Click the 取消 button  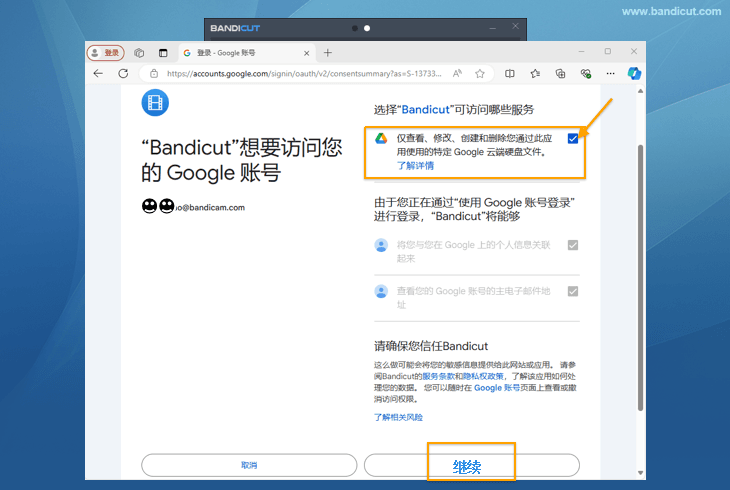249,465
